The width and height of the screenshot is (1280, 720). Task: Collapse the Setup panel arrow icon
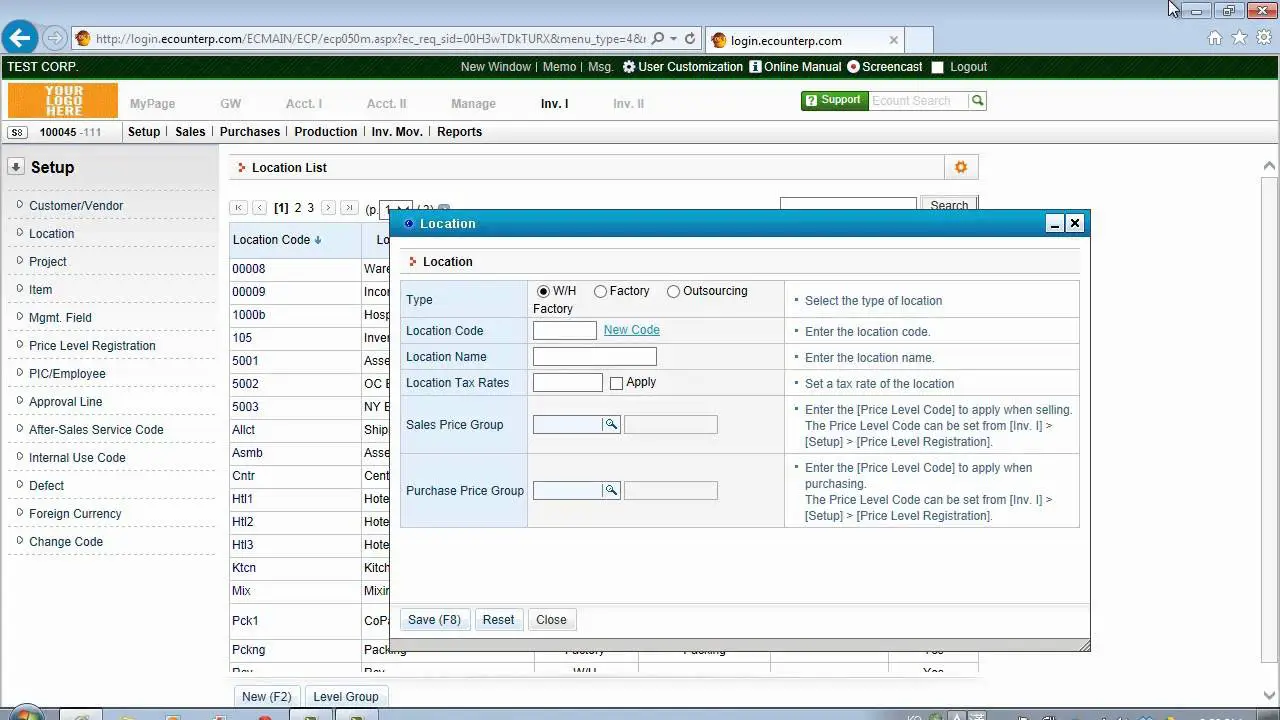tap(16, 167)
